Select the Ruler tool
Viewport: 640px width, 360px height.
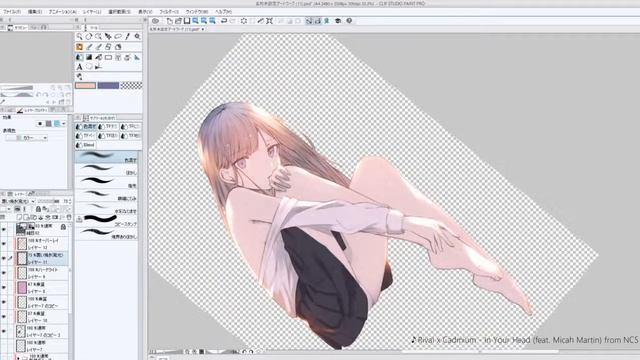(x=137, y=57)
